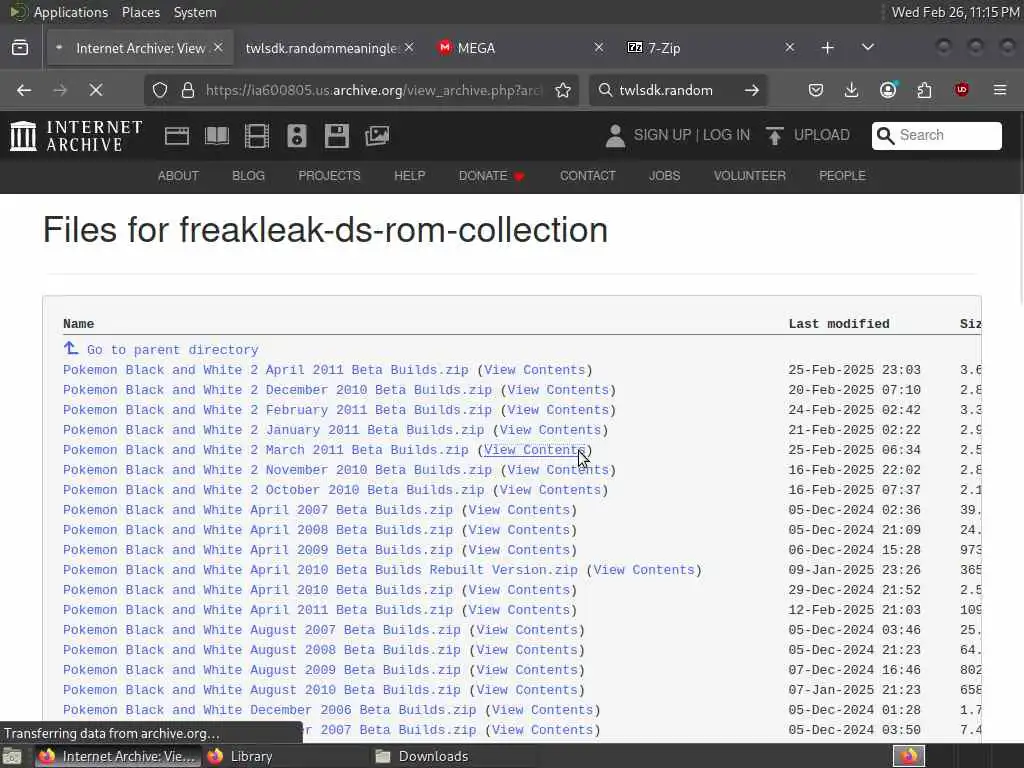Click the uBlock Origin extension icon
Screen dimensions: 1024x768
(x=962, y=90)
